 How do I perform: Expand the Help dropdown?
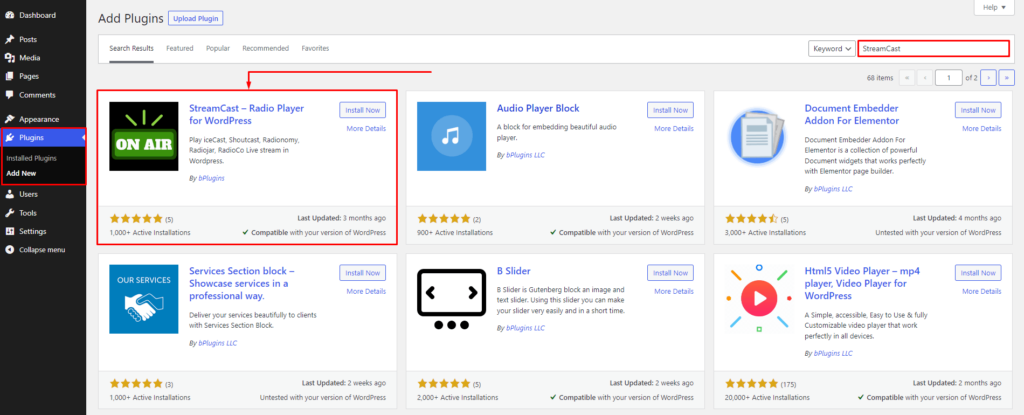click(994, 7)
